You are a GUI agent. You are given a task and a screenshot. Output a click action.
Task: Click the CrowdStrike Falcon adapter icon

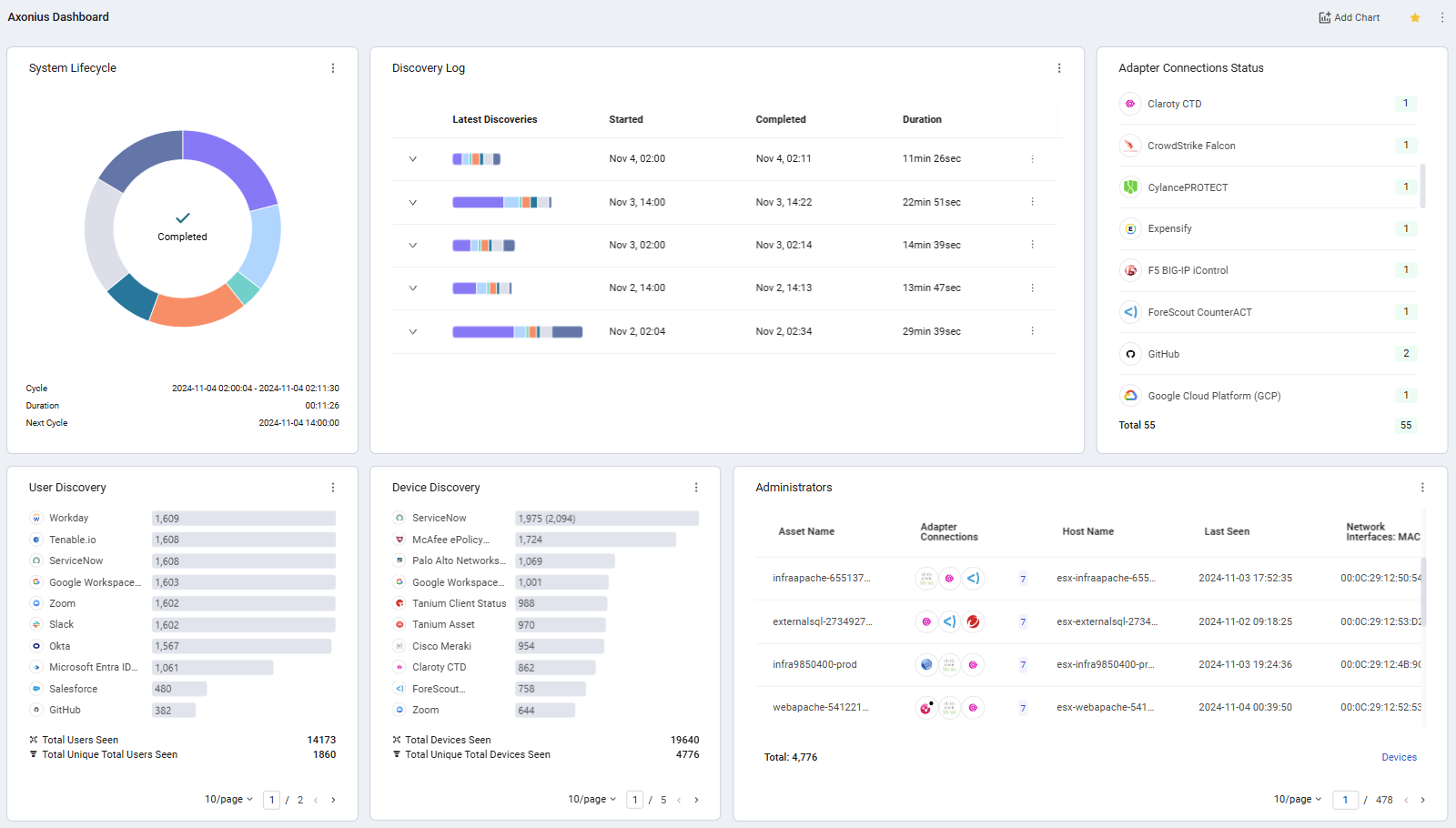tap(1130, 146)
